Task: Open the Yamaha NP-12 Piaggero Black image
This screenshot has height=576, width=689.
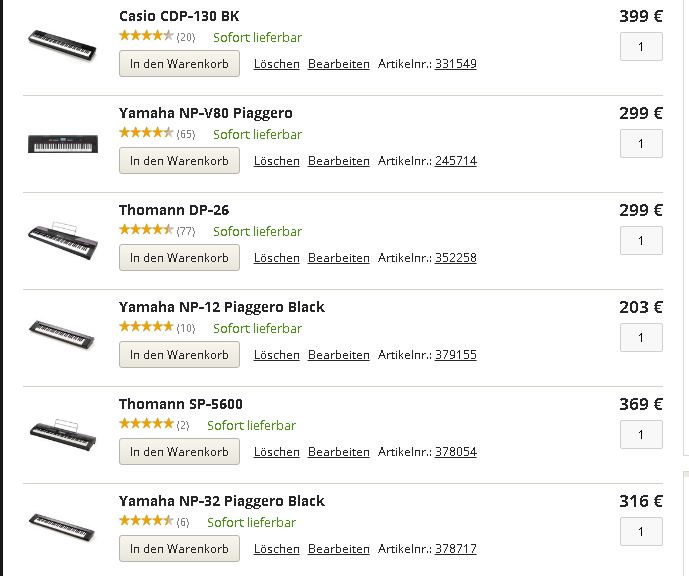Action: pyautogui.click(x=62, y=335)
